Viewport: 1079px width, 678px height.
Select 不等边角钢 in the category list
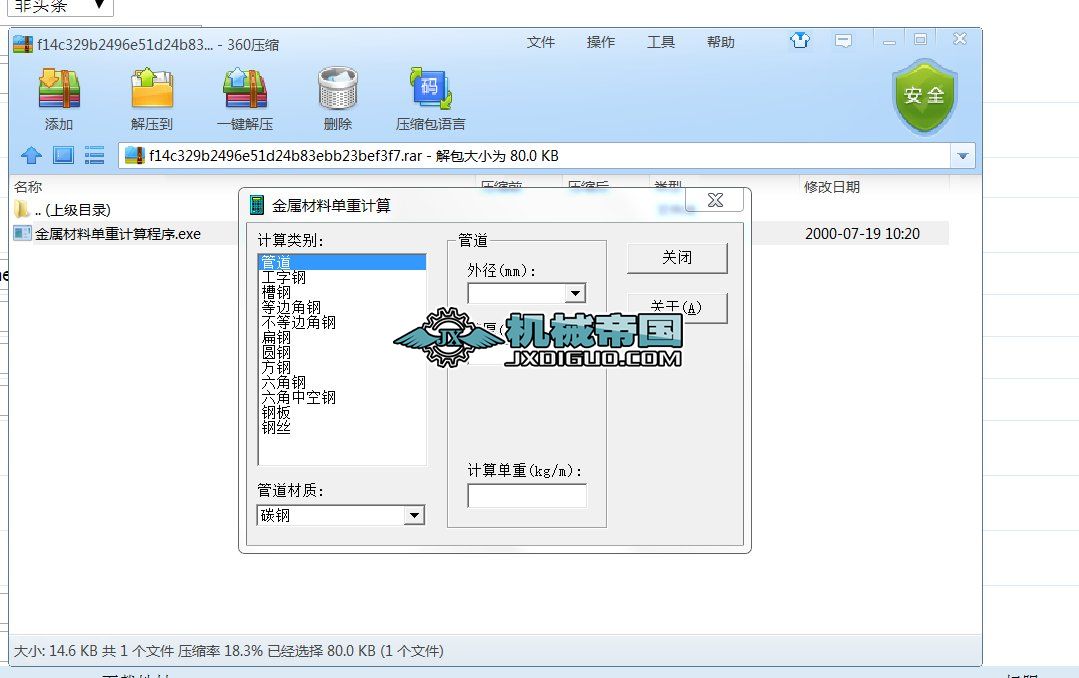pos(342,322)
